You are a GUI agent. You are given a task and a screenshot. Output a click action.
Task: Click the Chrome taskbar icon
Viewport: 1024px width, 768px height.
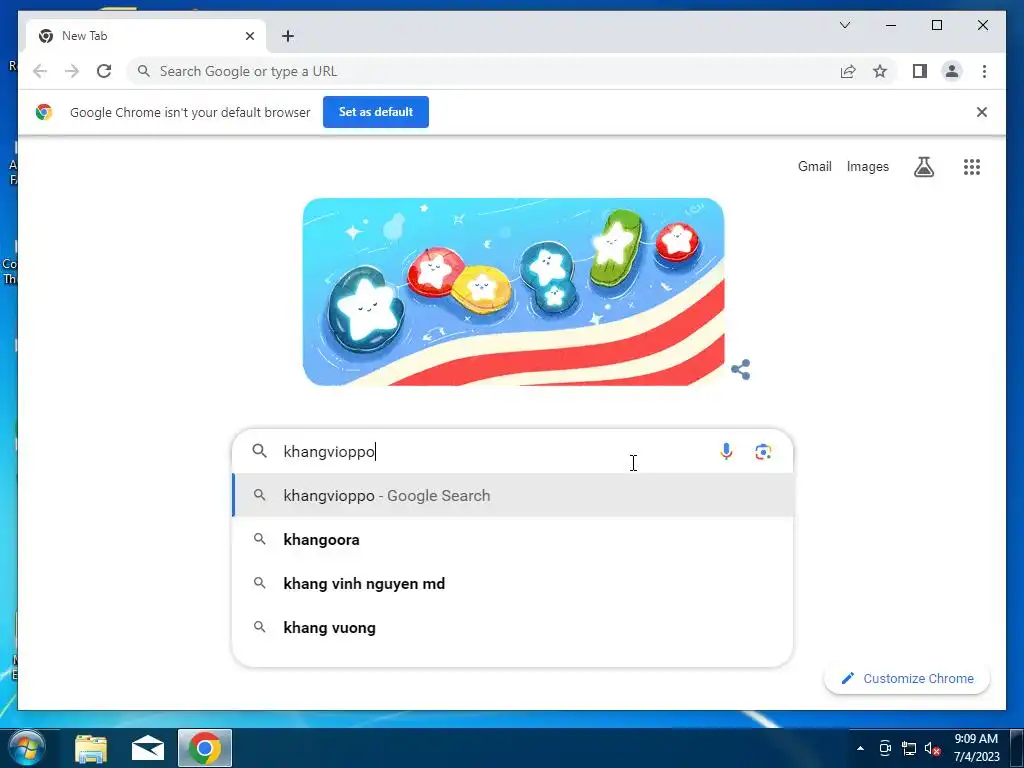[x=204, y=748]
